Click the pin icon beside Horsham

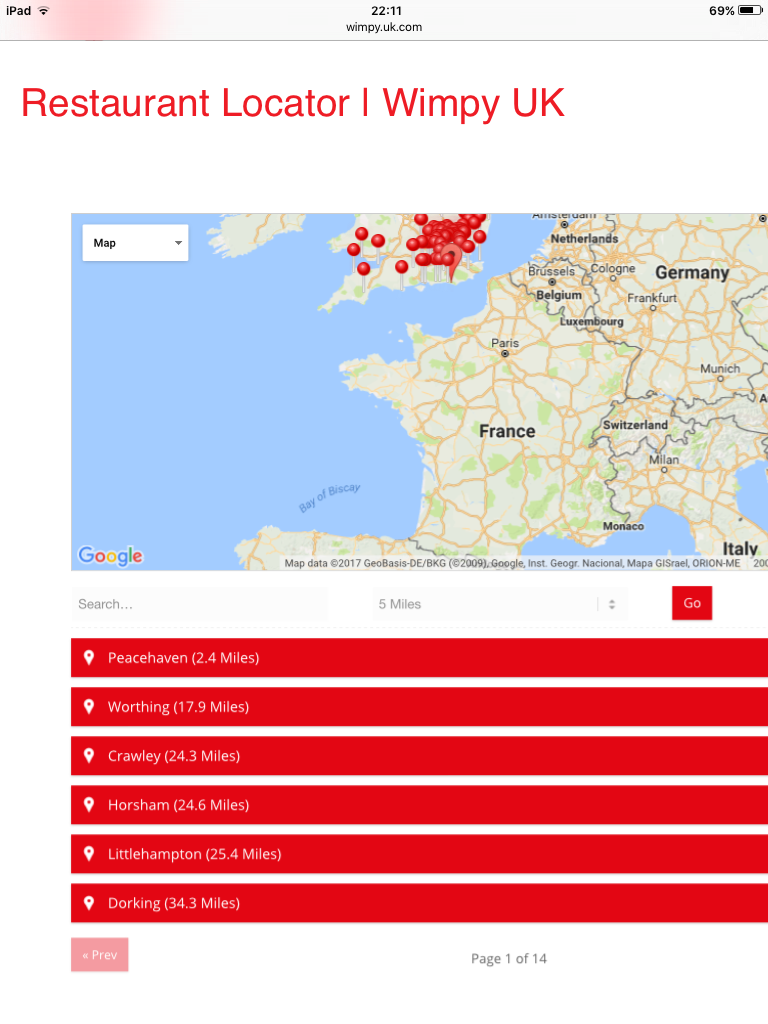coord(89,805)
